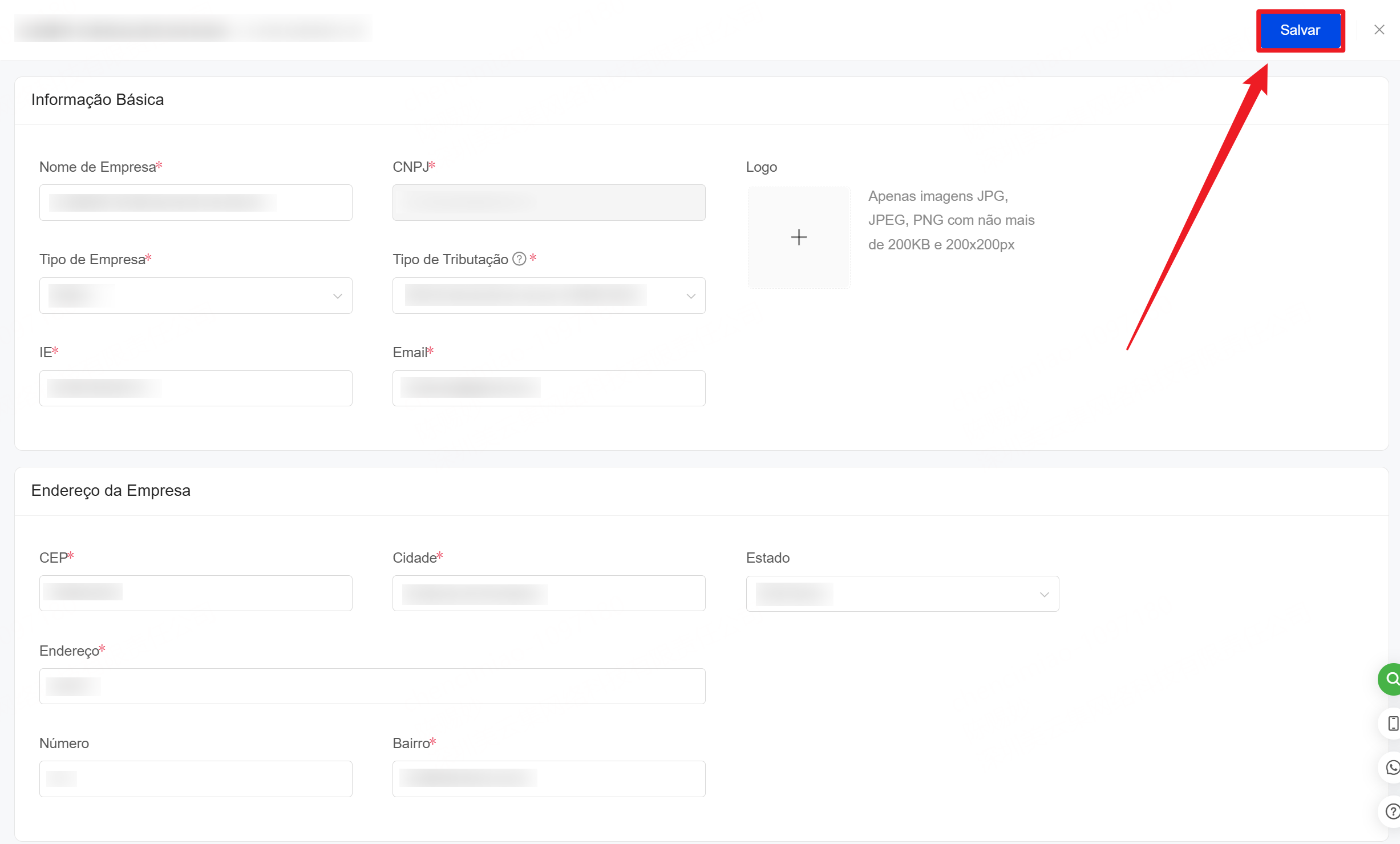The width and height of the screenshot is (1400, 844).
Task: Click the Endereço input field
Action: click(x=372, y=686)
